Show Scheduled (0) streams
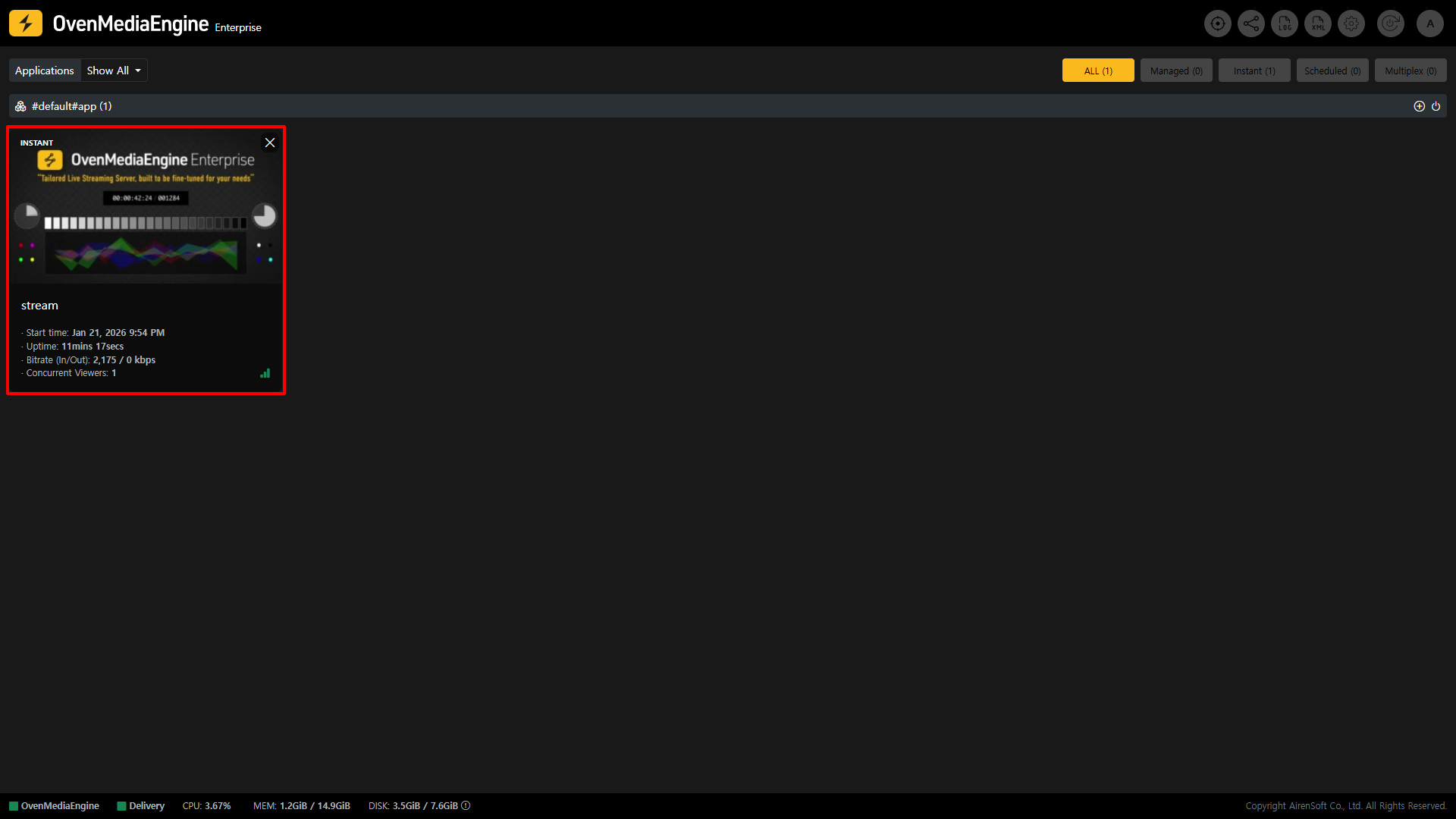This screenshot has width=1456, height=819. 1332,71
